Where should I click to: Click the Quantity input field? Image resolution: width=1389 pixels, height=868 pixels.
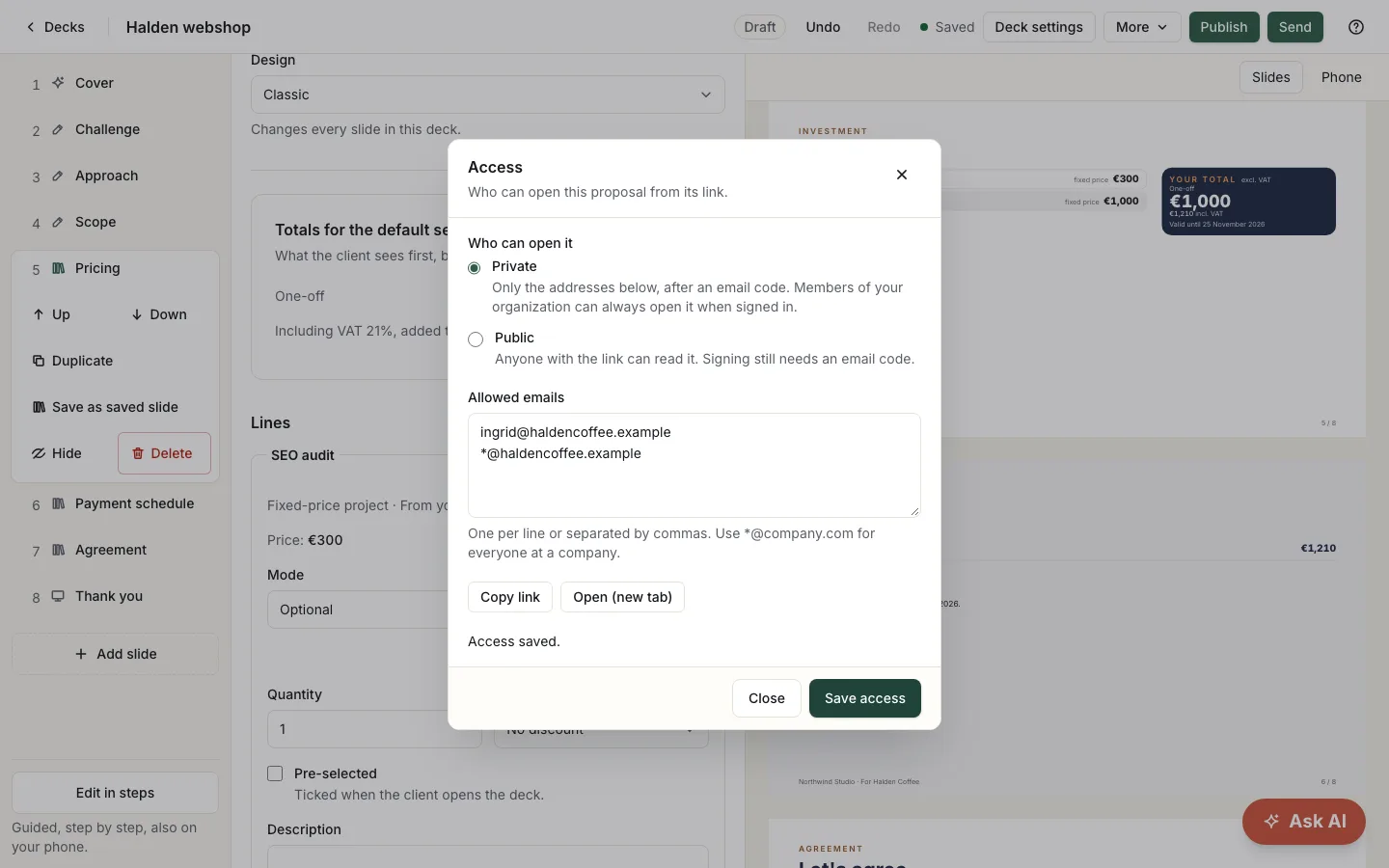pyautogui.click(x=374, y=729)
